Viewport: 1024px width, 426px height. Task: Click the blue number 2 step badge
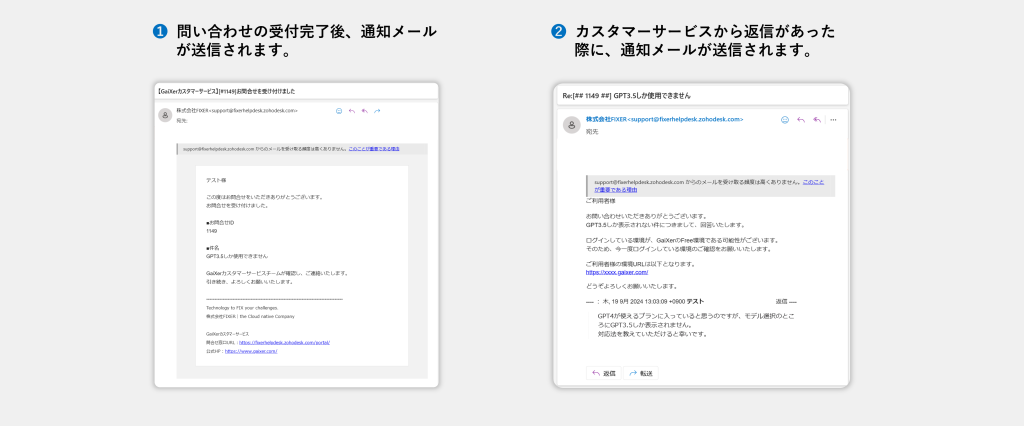(x=559, y=31)
